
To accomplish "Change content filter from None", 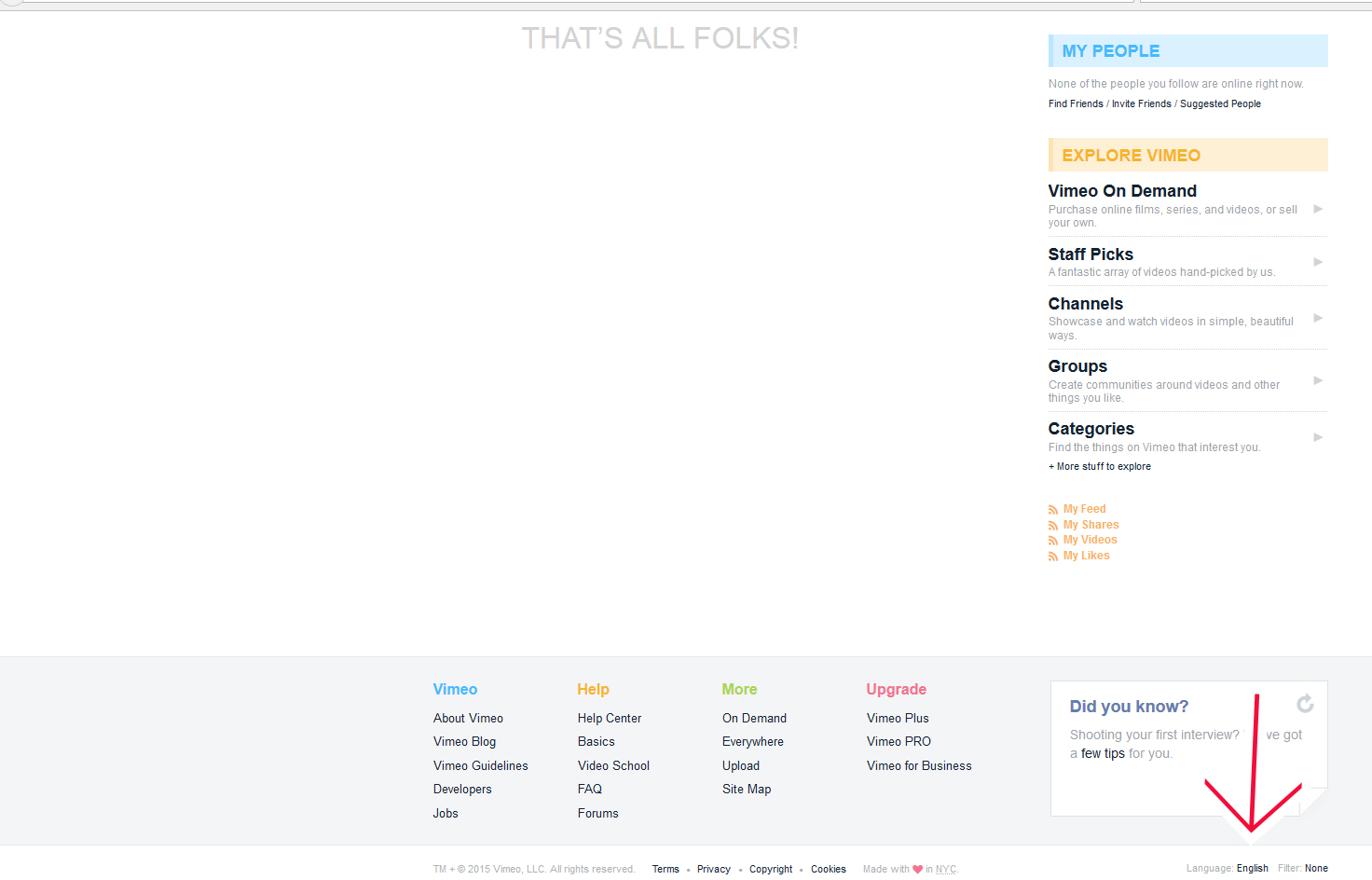I will (x=1316, y=868).
